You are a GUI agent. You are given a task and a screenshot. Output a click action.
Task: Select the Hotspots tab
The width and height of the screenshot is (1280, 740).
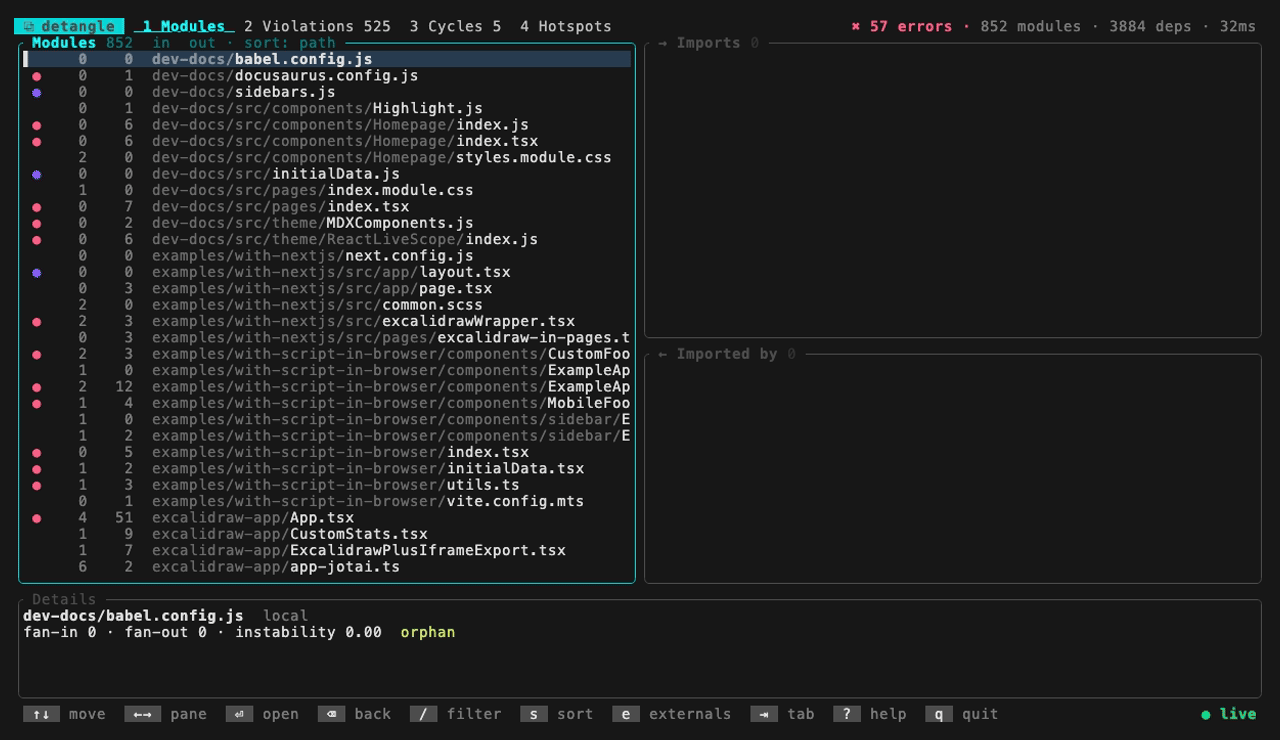565,27
